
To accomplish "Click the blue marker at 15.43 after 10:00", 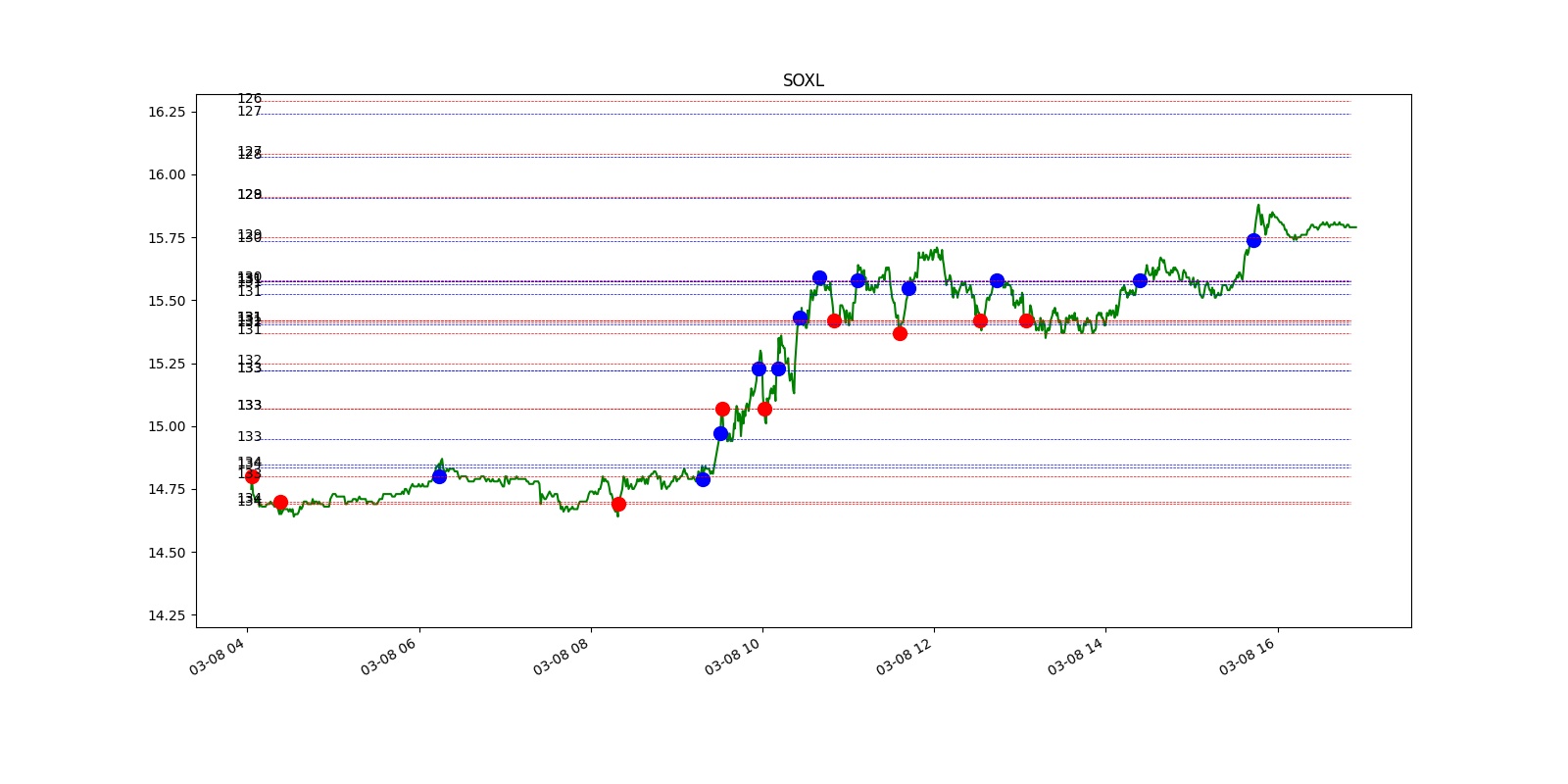I will pyautogui.click(x=800, y=318).
